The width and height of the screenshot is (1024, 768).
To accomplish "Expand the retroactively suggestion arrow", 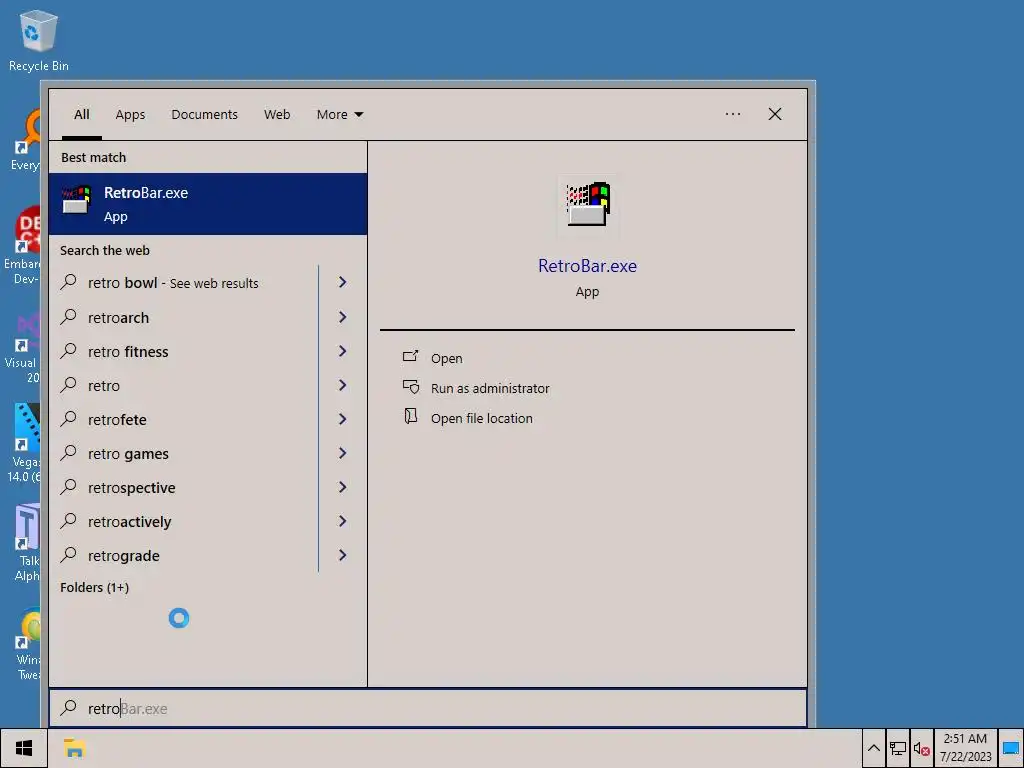I will (x=343, y=520).
